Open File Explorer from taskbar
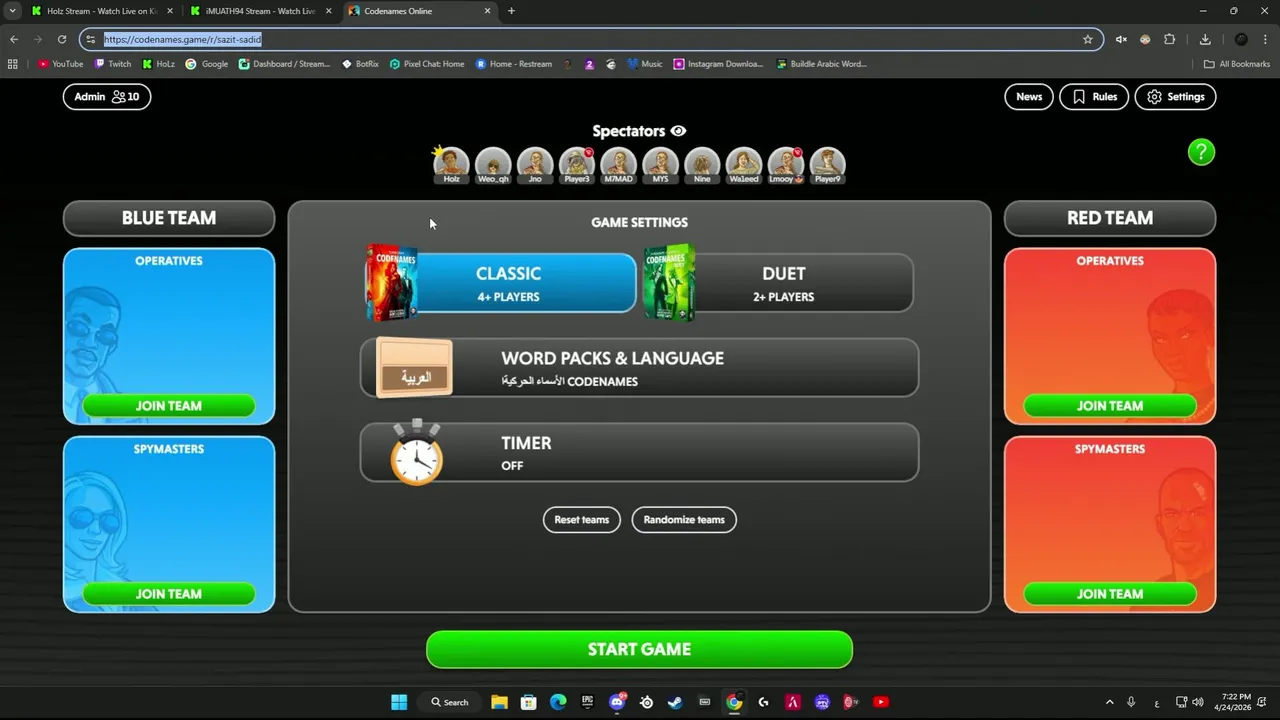1280x720 pixels. [x=499, y=702]
